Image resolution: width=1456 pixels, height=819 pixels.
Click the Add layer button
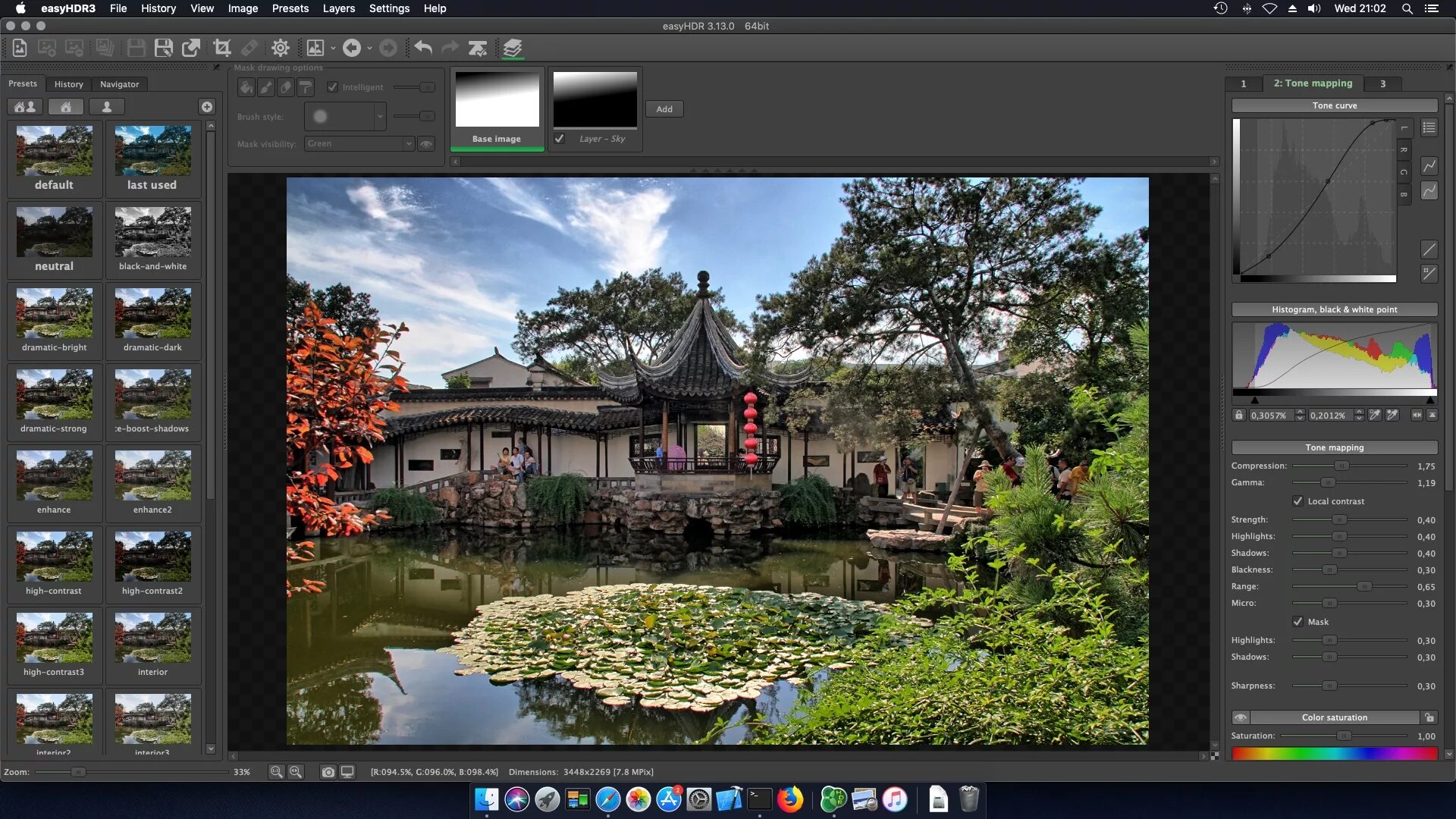(664, 109)
